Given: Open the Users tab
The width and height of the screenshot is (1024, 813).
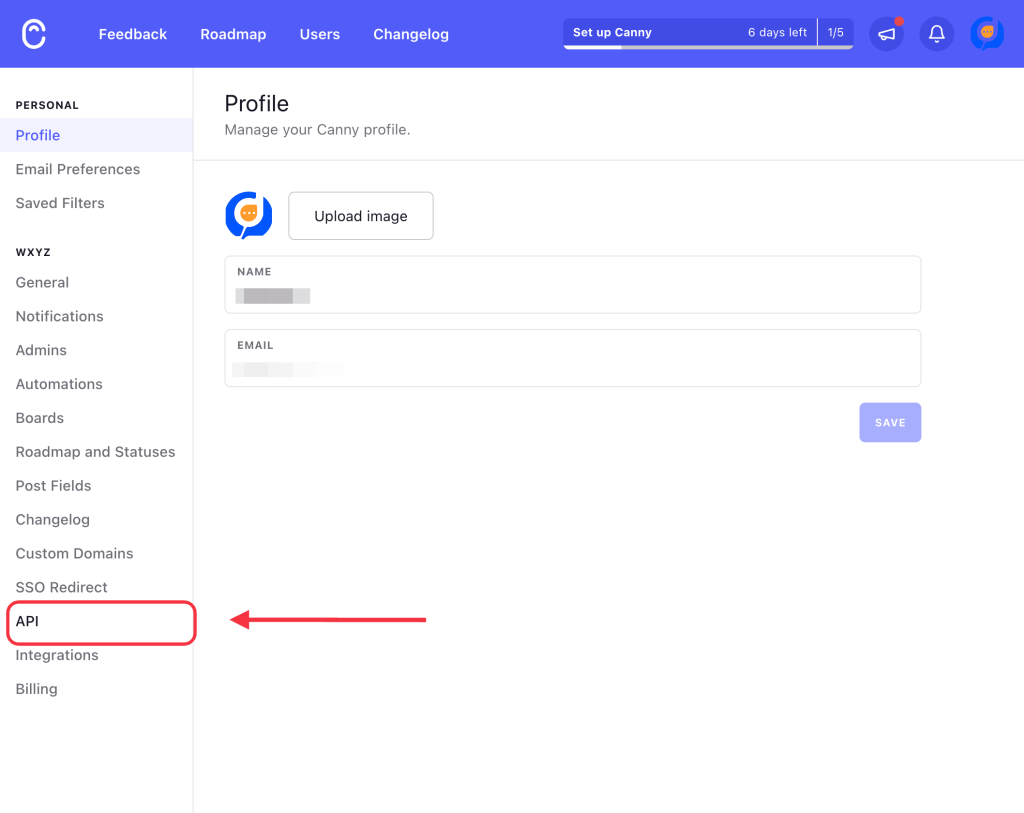Looking at the screenshot, I should click(320, 34).
